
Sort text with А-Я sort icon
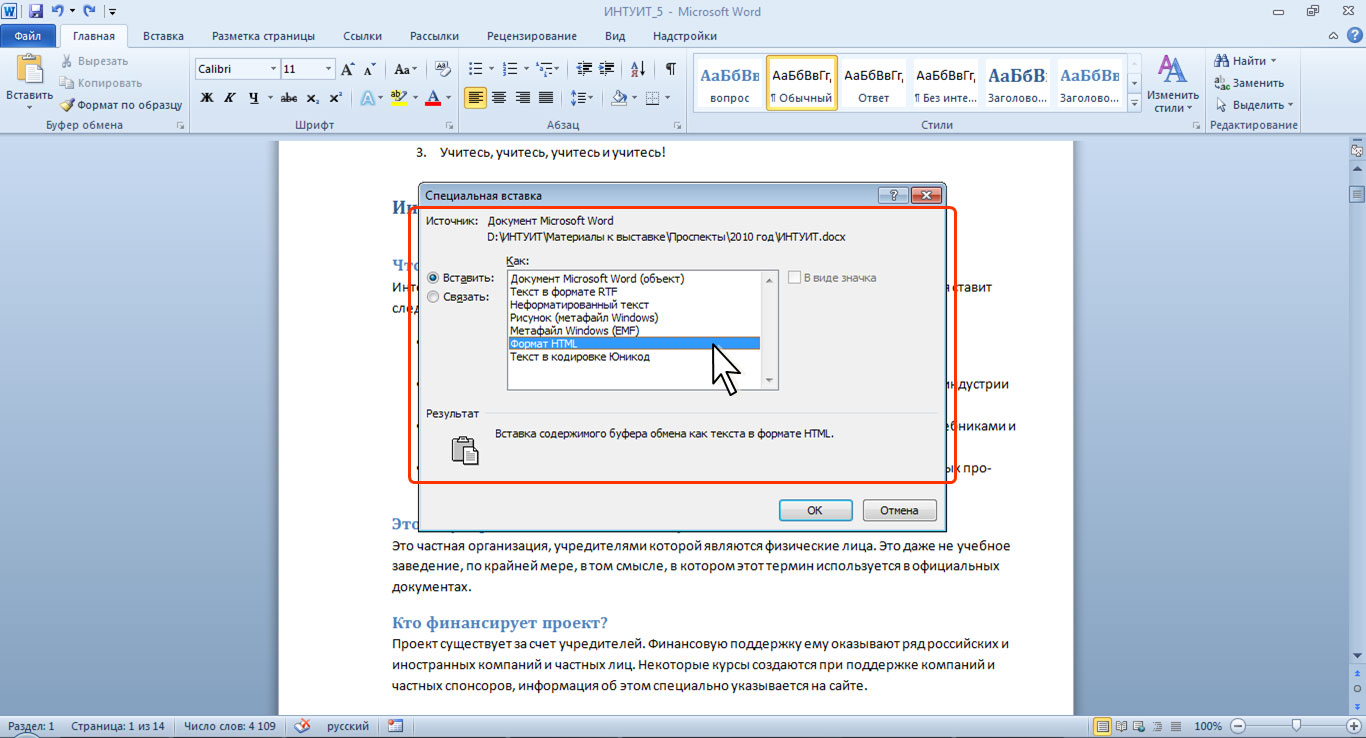pos(639,69)
